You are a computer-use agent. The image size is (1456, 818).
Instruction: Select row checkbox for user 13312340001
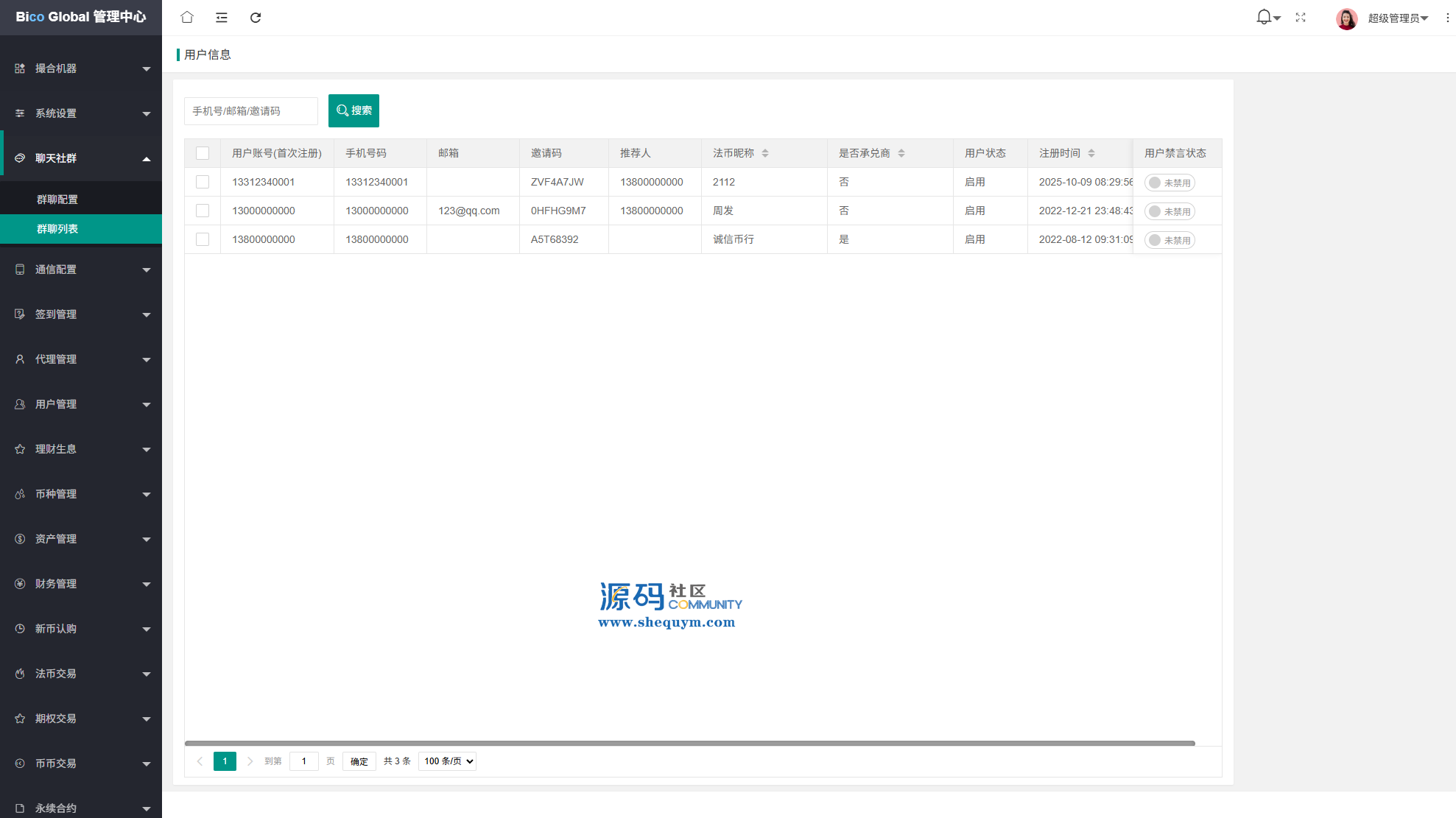(203, 182)
